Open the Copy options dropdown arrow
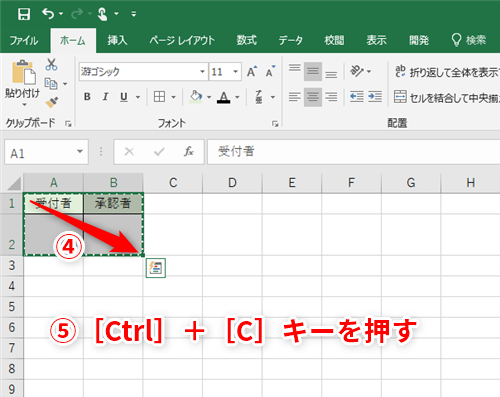The height and width of the screenshot is (397, 500). click(65, 84)
